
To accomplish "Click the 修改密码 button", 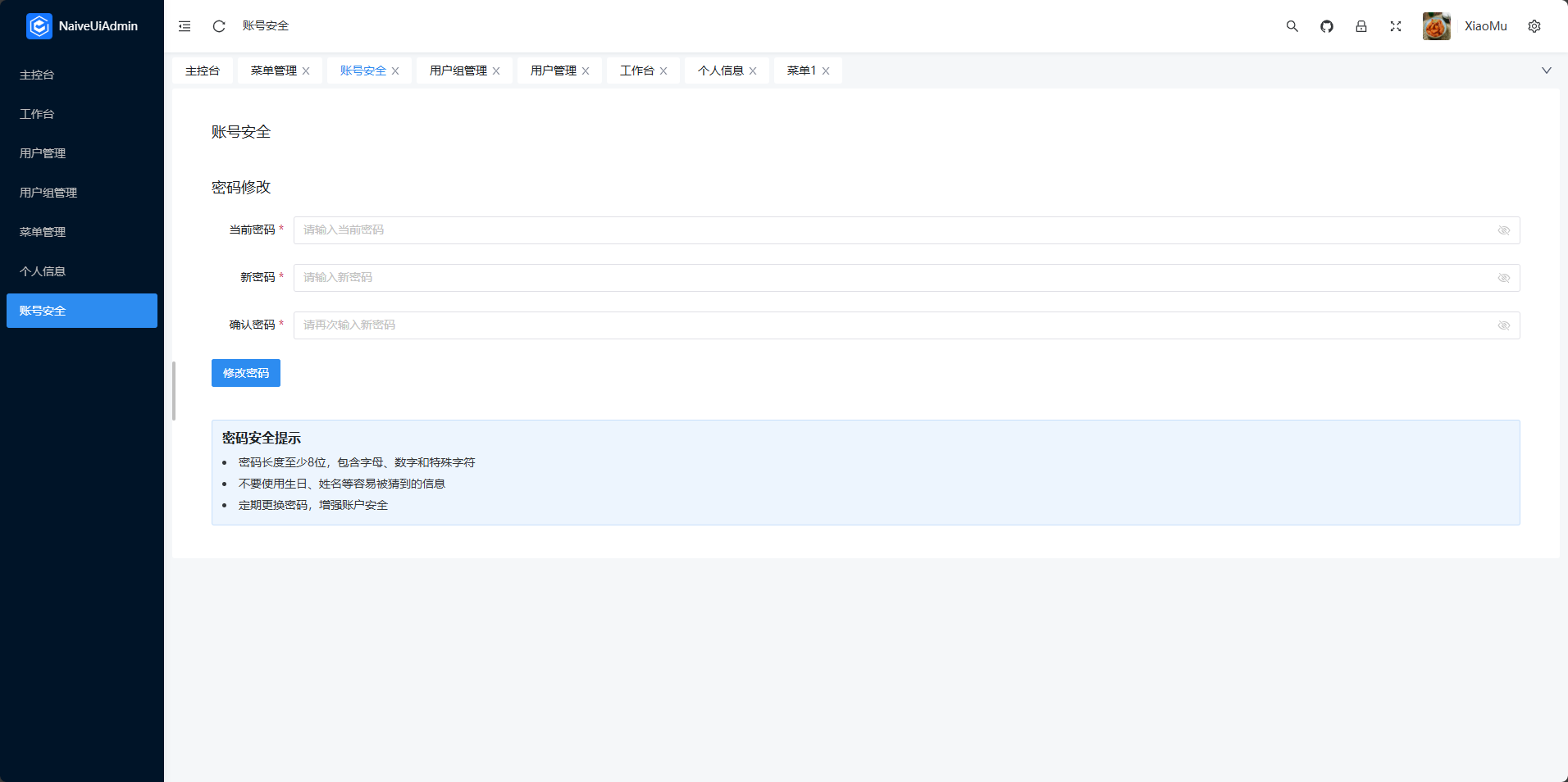I will click(x=245, y=373).
